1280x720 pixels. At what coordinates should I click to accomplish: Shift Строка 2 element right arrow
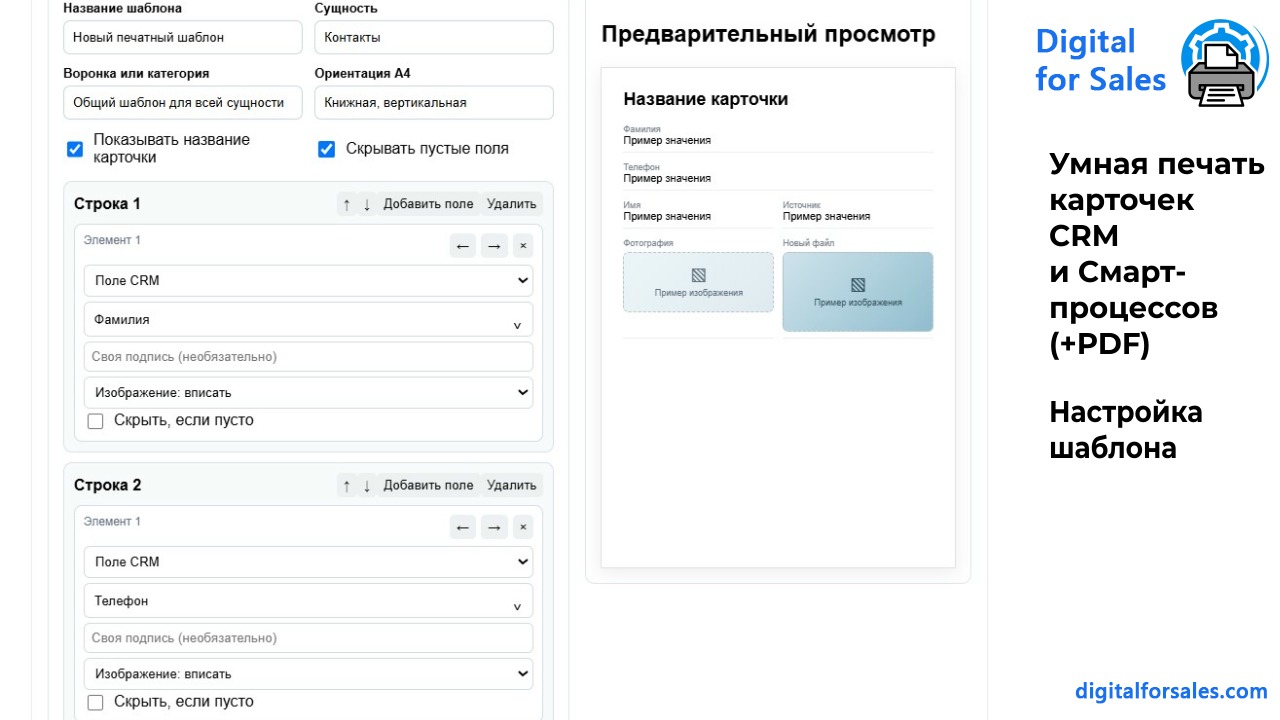coord(494,526)
